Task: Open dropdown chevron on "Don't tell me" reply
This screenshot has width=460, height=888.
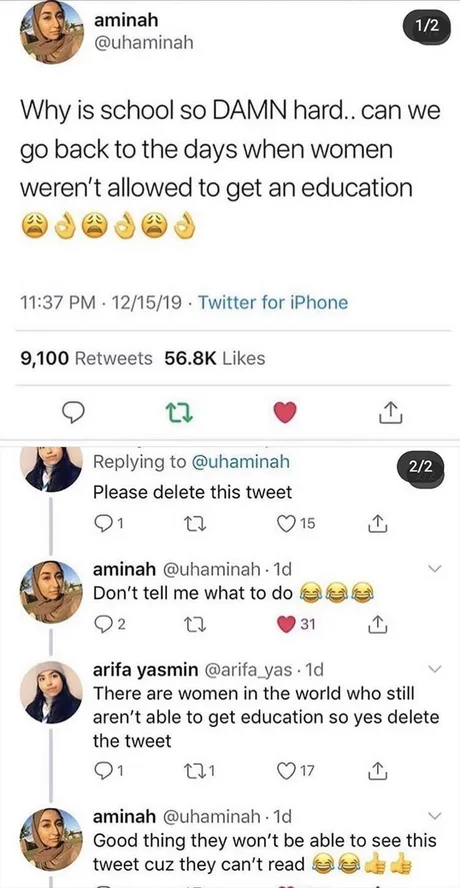Action: [434, 569]
